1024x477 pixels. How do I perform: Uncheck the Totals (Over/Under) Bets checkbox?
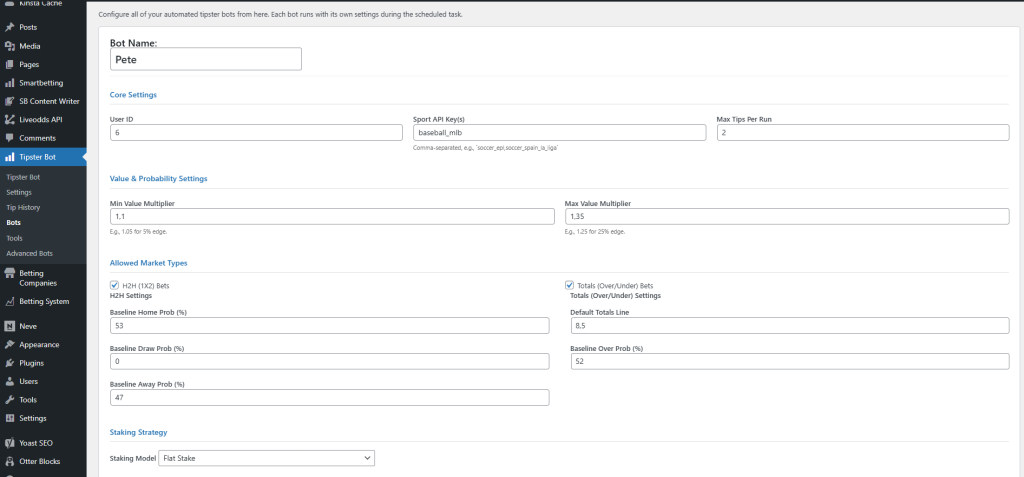pos(570,285)
